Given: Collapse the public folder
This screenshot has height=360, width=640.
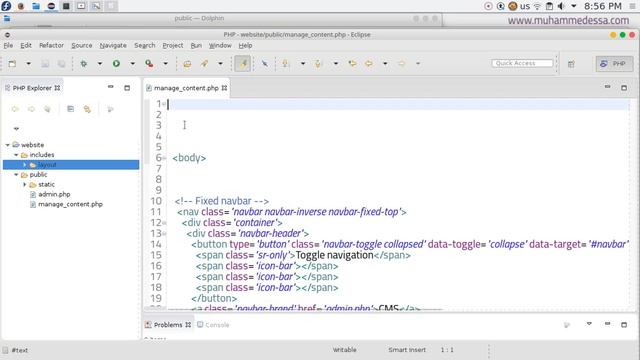Looking at the screenshot, I should coord(16,175).
